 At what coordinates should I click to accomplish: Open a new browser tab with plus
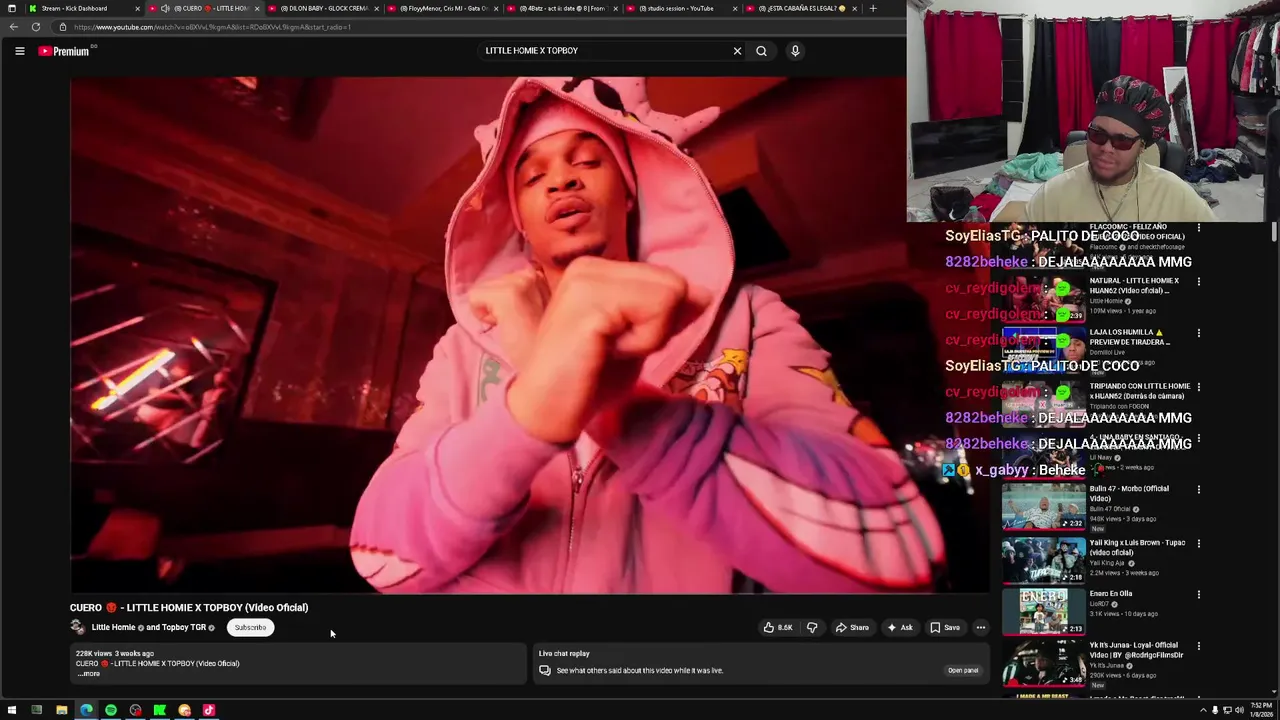point(873,8)
